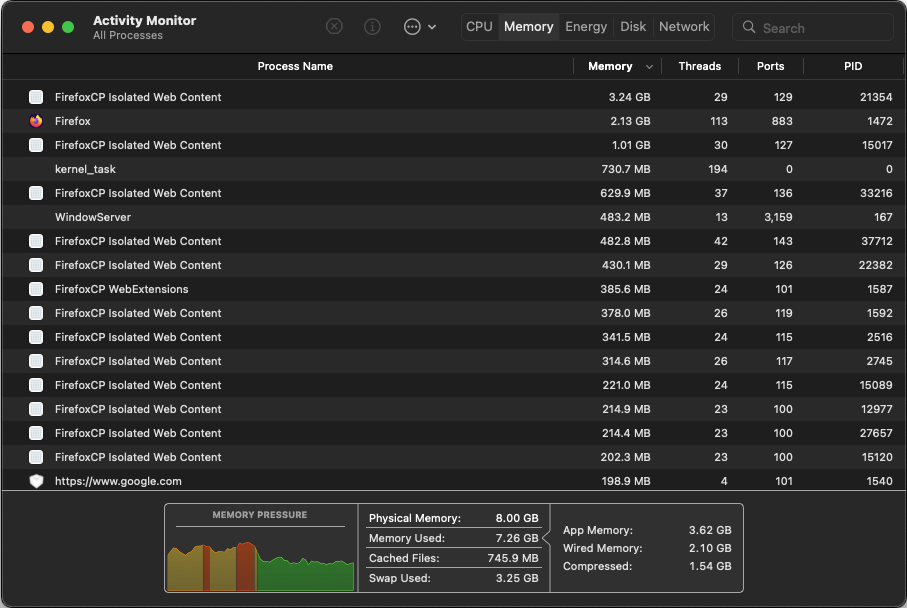Click the 730.7 MB memory value

(x=626, y=169)
